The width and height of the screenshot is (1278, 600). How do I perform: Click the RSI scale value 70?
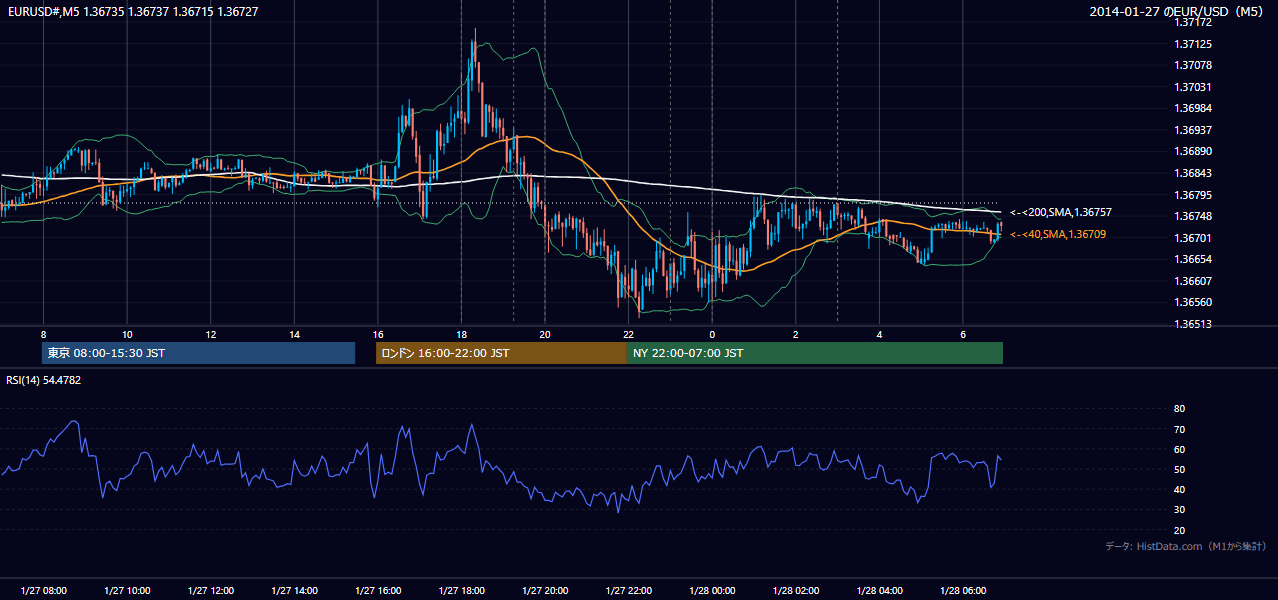click(1179, 429)
